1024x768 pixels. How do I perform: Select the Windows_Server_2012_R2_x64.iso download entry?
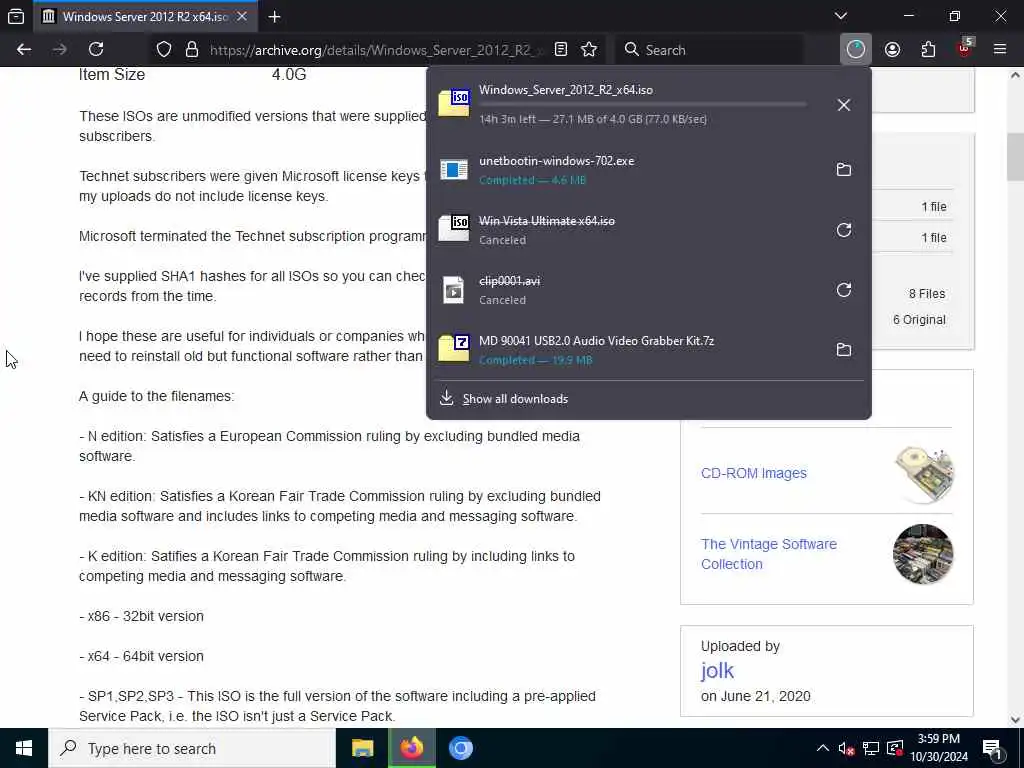pyautogui.click(x=627, y=104)
